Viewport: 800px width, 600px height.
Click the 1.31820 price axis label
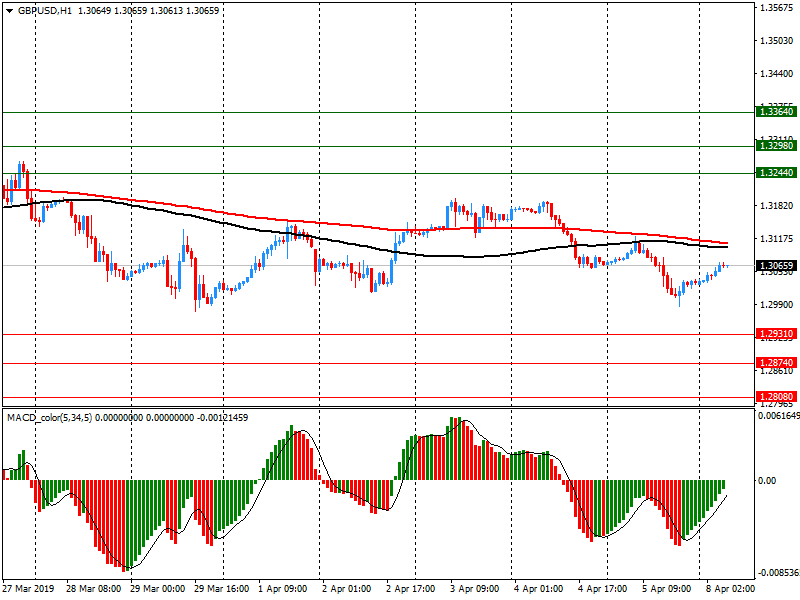(x=776, y=206)
